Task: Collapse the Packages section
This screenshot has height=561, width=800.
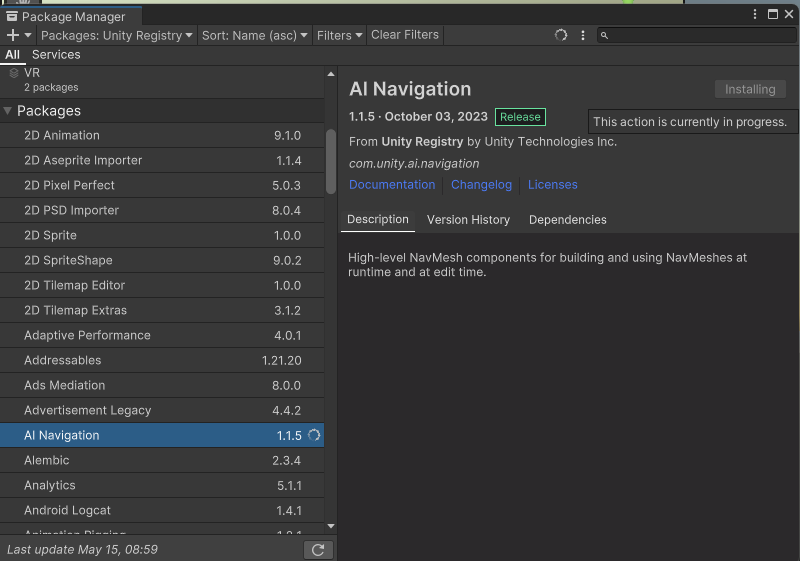Action: pyautogui.click(x=8, y=111)
